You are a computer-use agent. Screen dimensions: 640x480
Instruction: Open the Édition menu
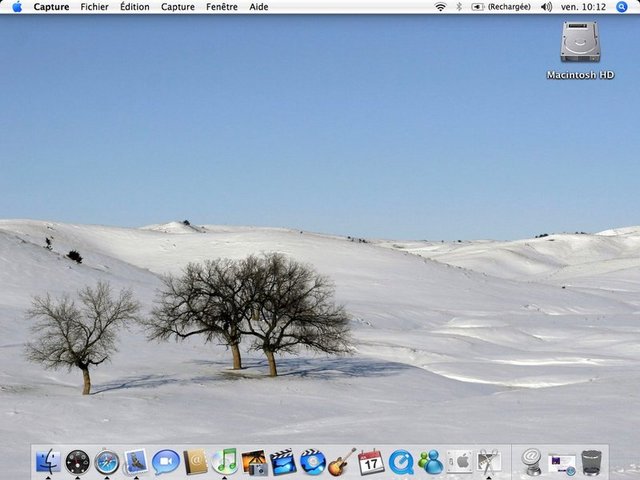[x=134, y=7]
